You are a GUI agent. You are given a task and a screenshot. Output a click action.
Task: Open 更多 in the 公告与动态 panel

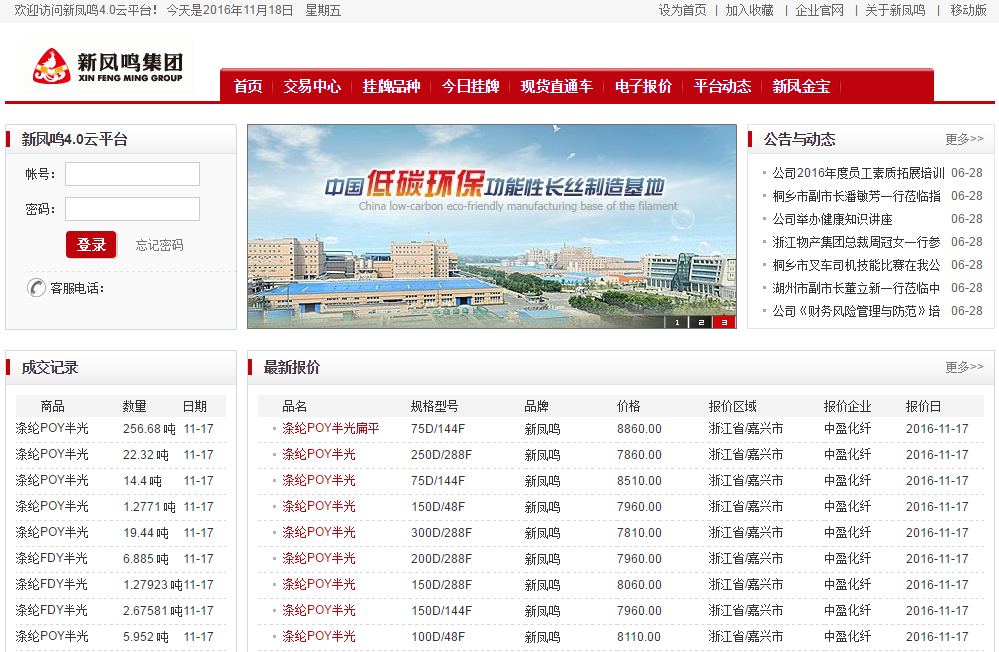[964, 139]
